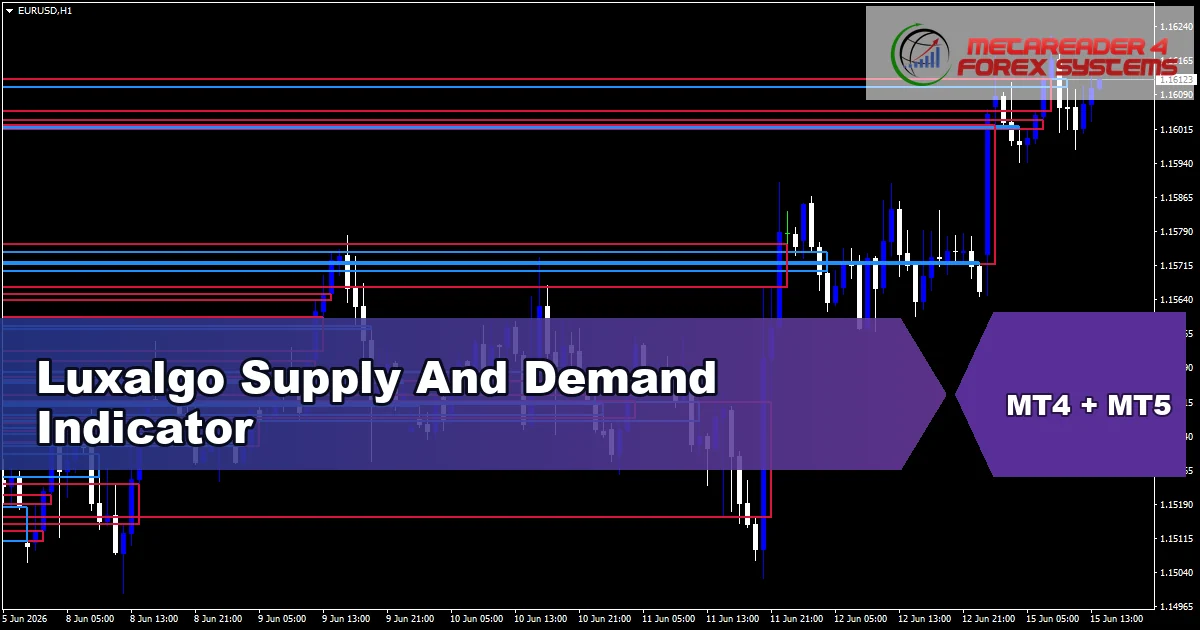Click the 1.15115 price axis label
The width and height of the screenshot is (1200, 630).
1175,539
